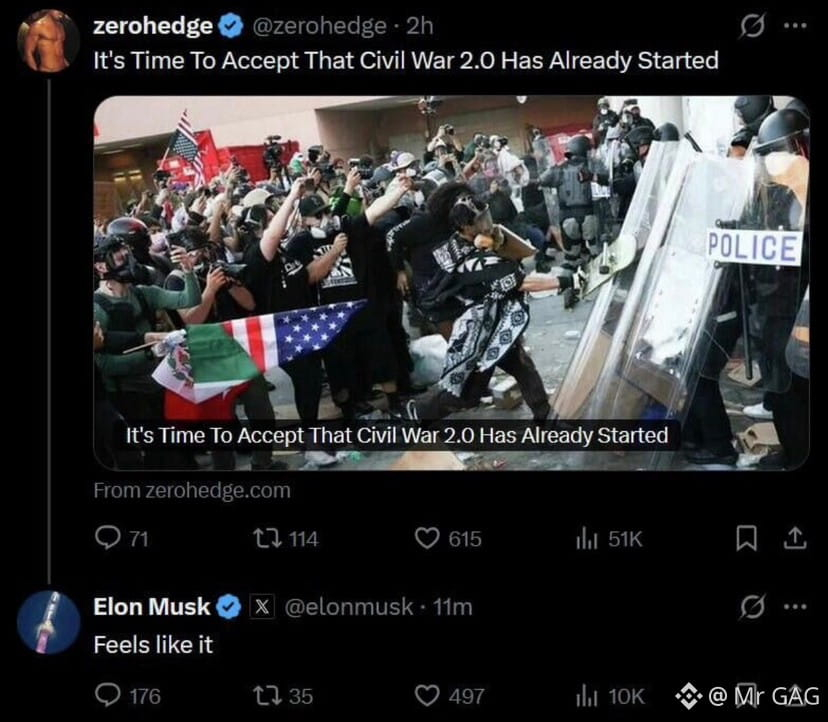Open more options on Elon Musk's reply

coord(795,607)
